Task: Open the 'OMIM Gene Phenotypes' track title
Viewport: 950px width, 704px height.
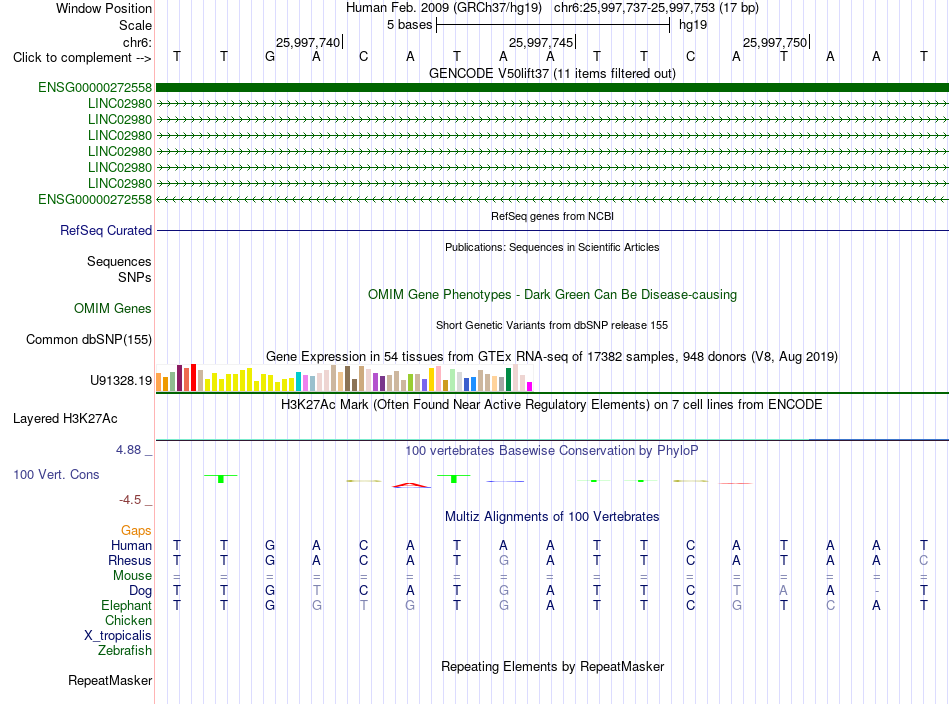Action: (552, 294)
